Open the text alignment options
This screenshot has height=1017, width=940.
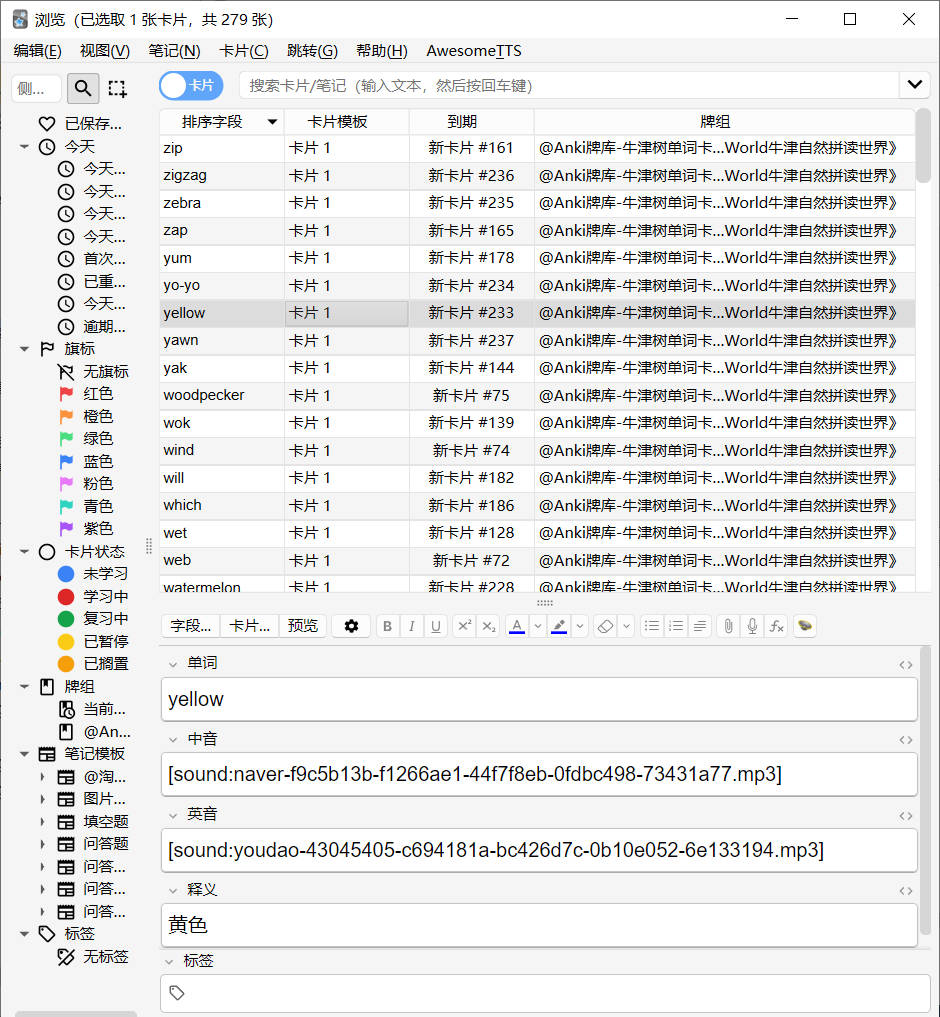coord(700,627)
